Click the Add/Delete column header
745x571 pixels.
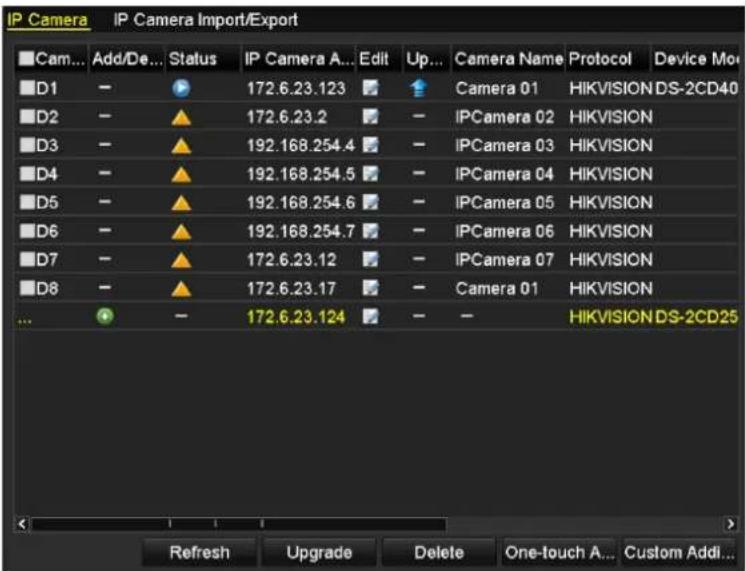tap(127, 59)
